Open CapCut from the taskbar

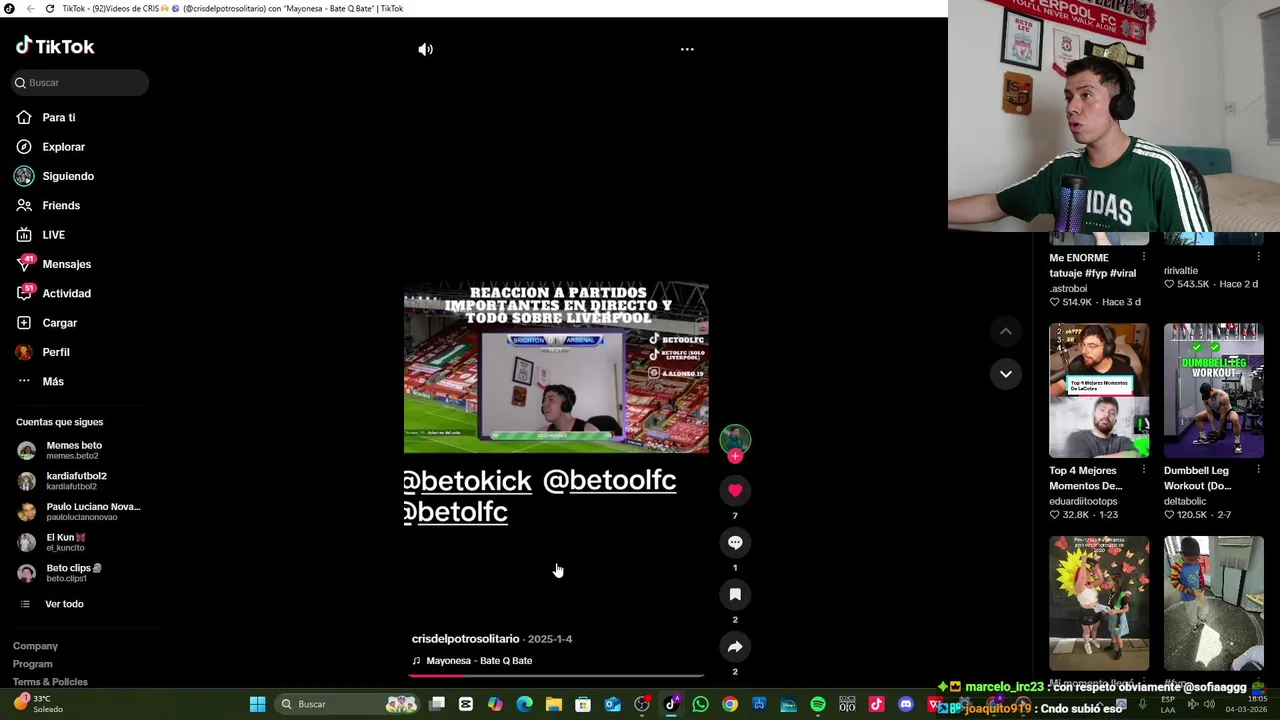(x=466, y=704)
